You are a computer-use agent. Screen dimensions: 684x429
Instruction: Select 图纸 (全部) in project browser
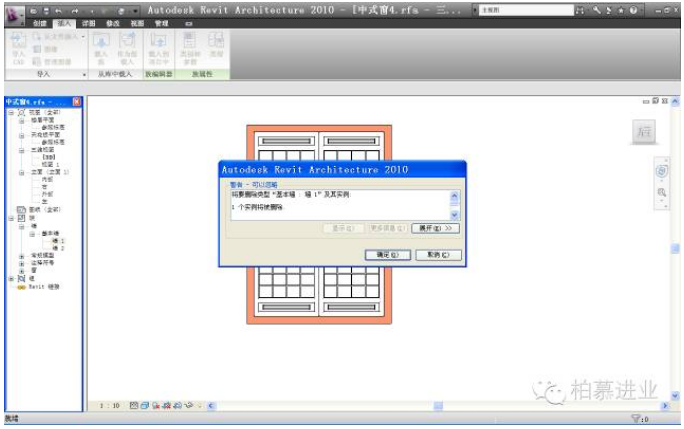point(44,209)
